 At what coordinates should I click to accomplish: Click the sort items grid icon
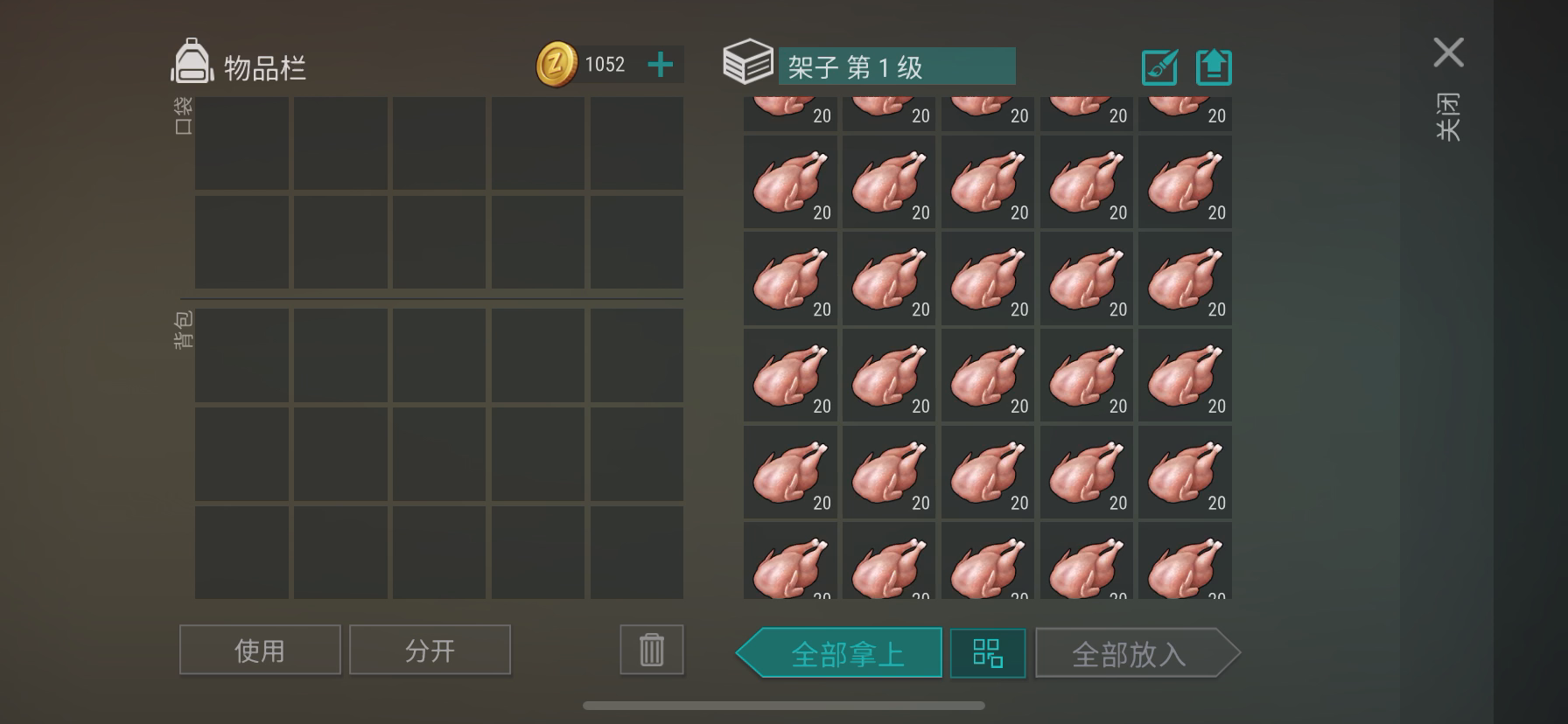988,652
